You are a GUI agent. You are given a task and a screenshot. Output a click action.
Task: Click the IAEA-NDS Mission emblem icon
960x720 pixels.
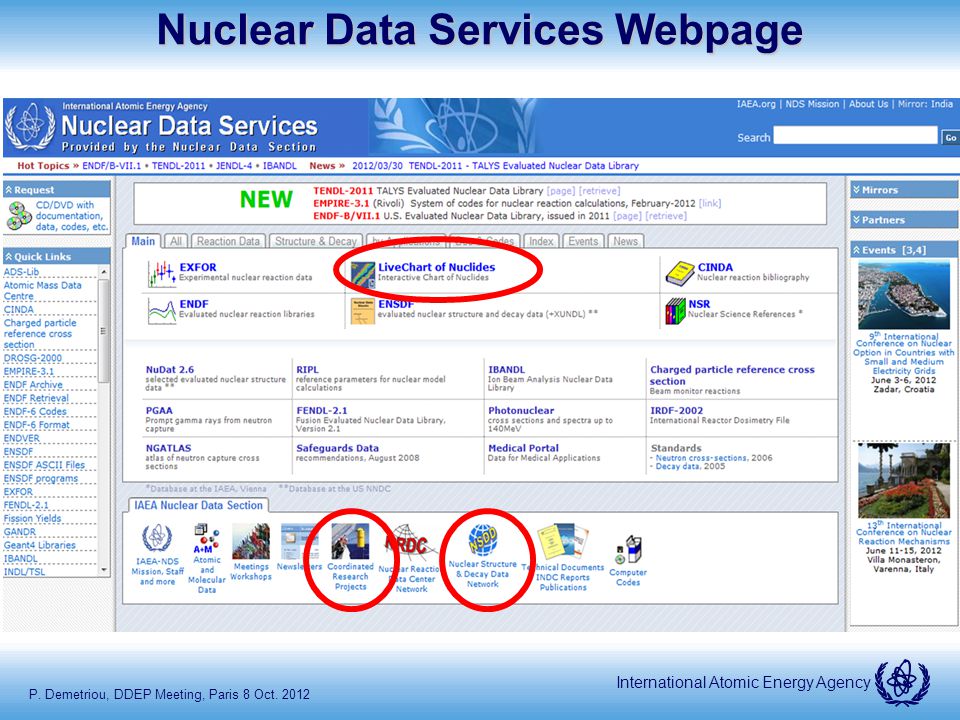click(157, 538)
